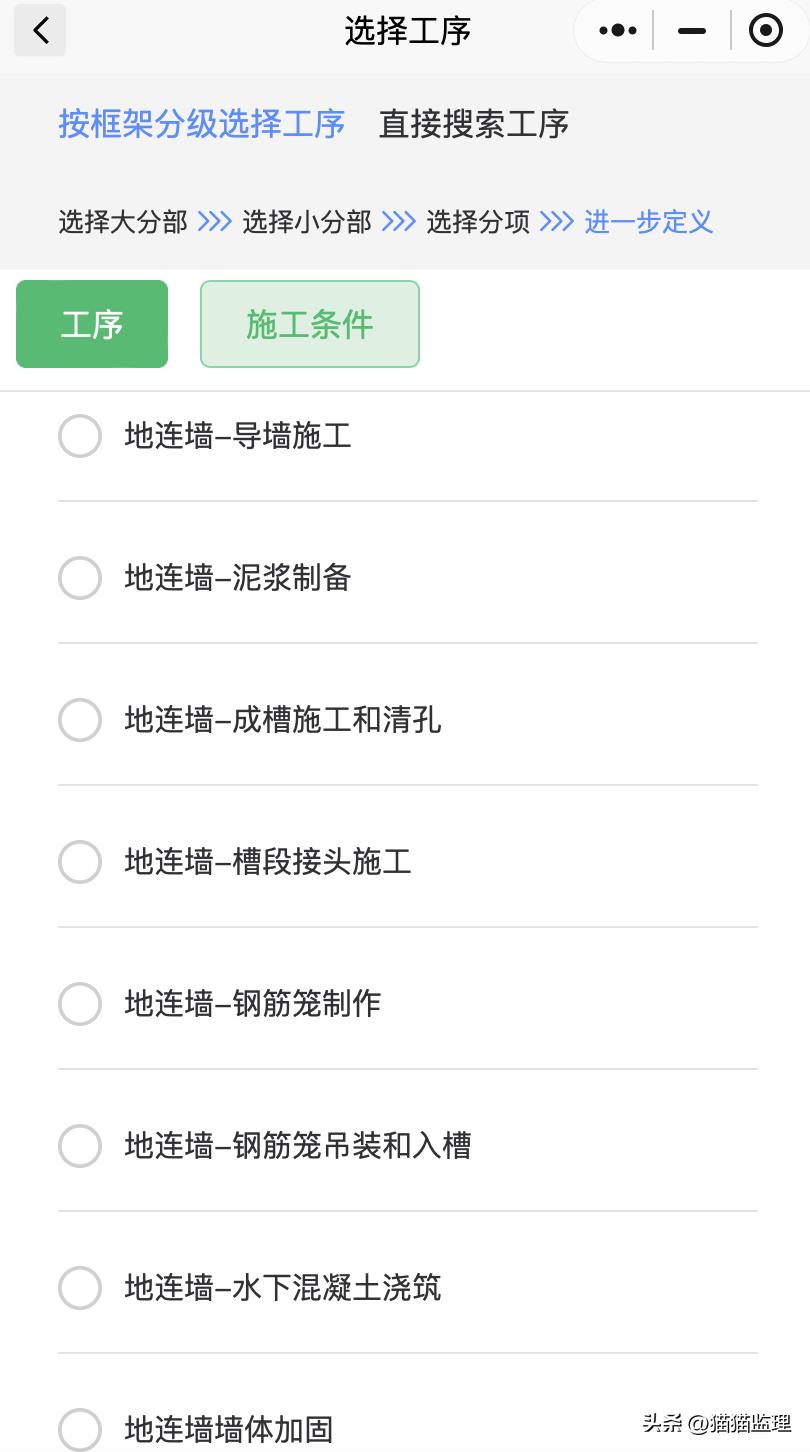Image resolution: width=810 pixels, height=1452 pixels.
Task: Click the green 工序 button
Action: 92,324
